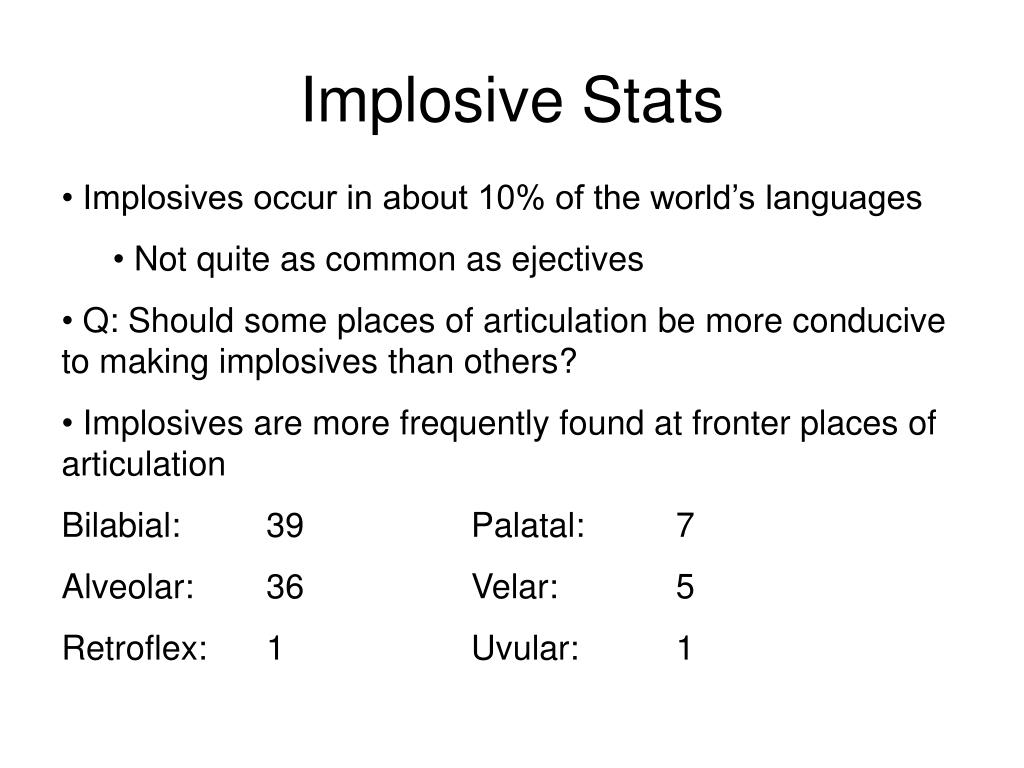Select the Uvular count 1
This screenshot has width=1024, height=768.
point(684,648)
